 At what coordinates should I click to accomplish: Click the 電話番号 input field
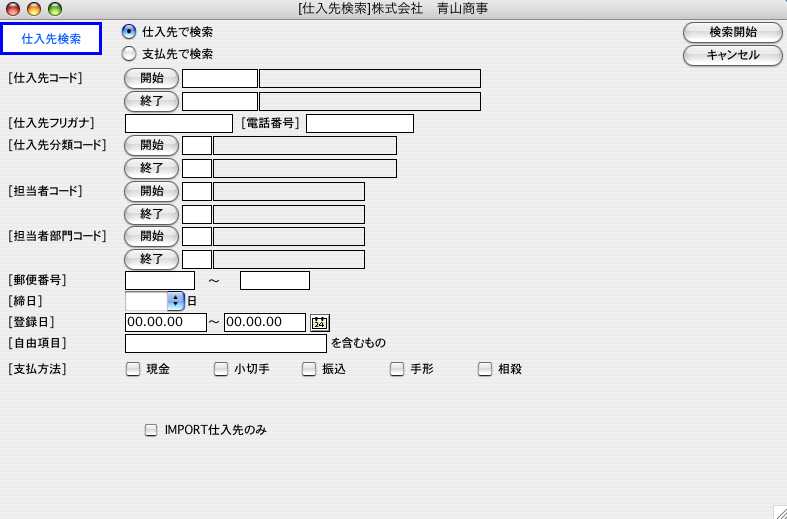(359, 124)
